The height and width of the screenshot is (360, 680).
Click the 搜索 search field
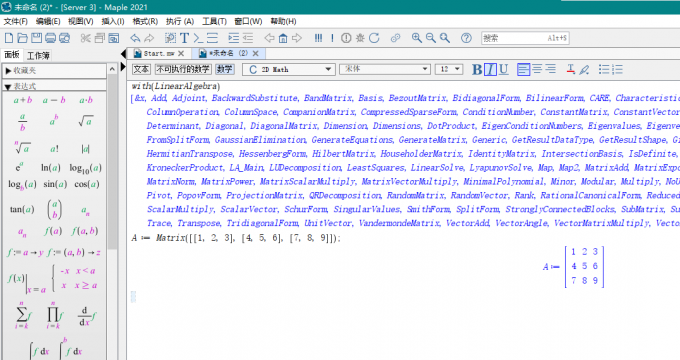(x=525, y=38)
